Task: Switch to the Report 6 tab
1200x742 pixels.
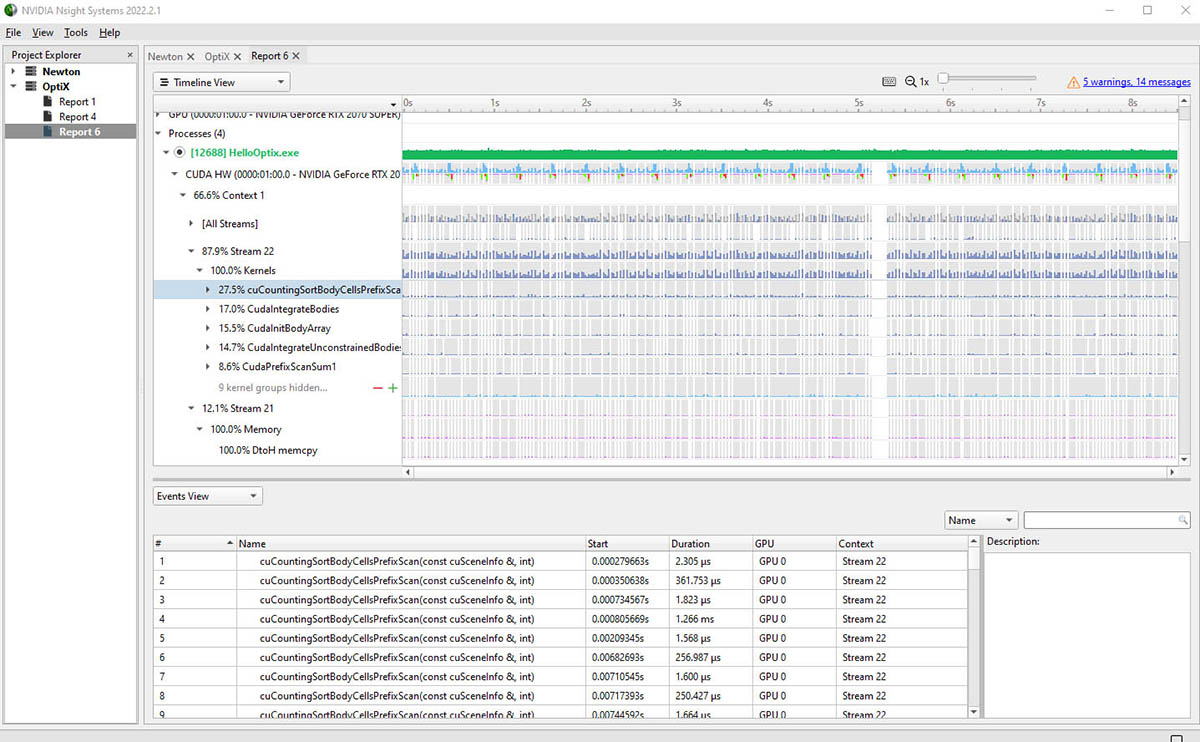Action: [270, 57]
